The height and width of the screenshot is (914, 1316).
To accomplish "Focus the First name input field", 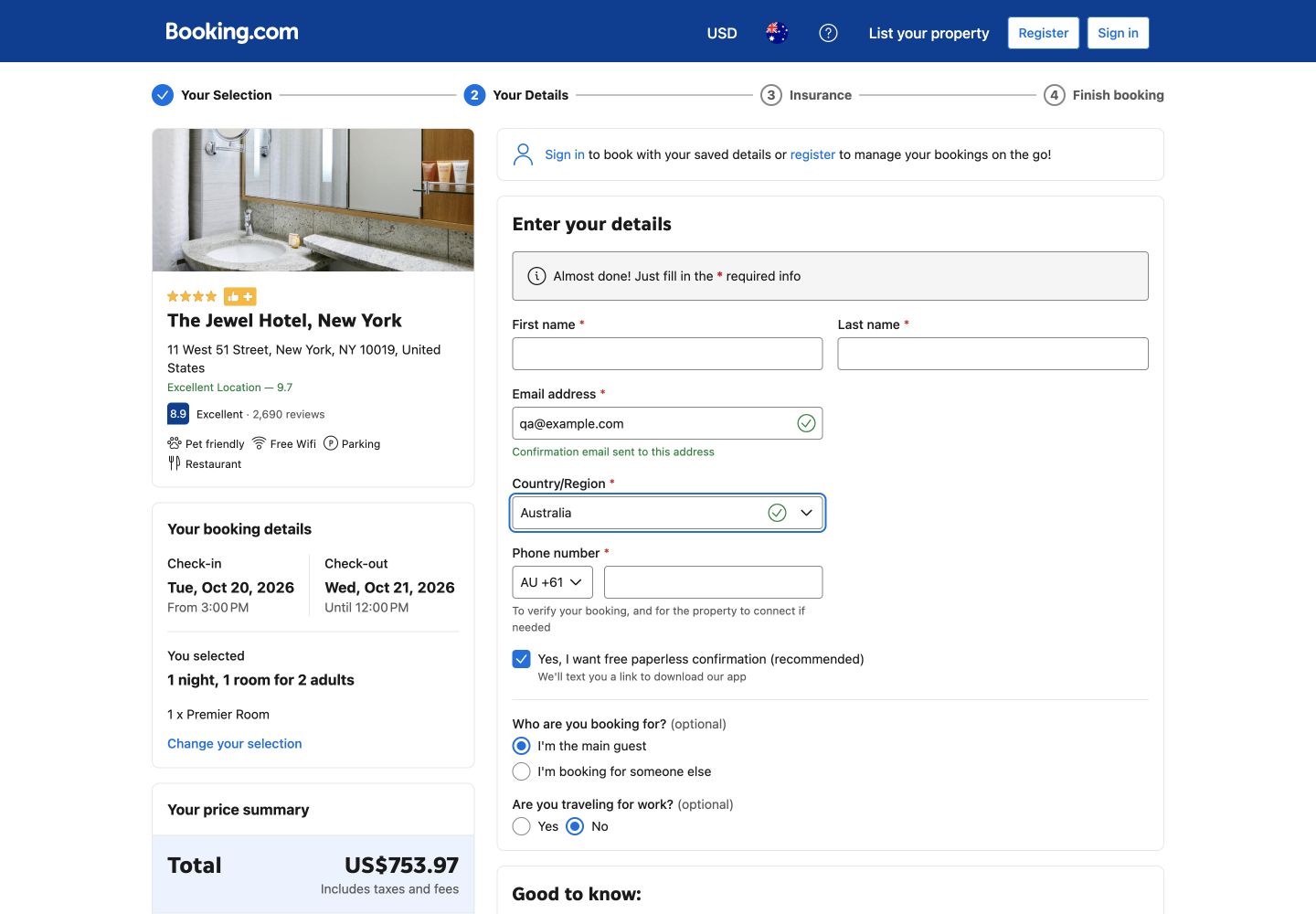I will tap(667, 354).
